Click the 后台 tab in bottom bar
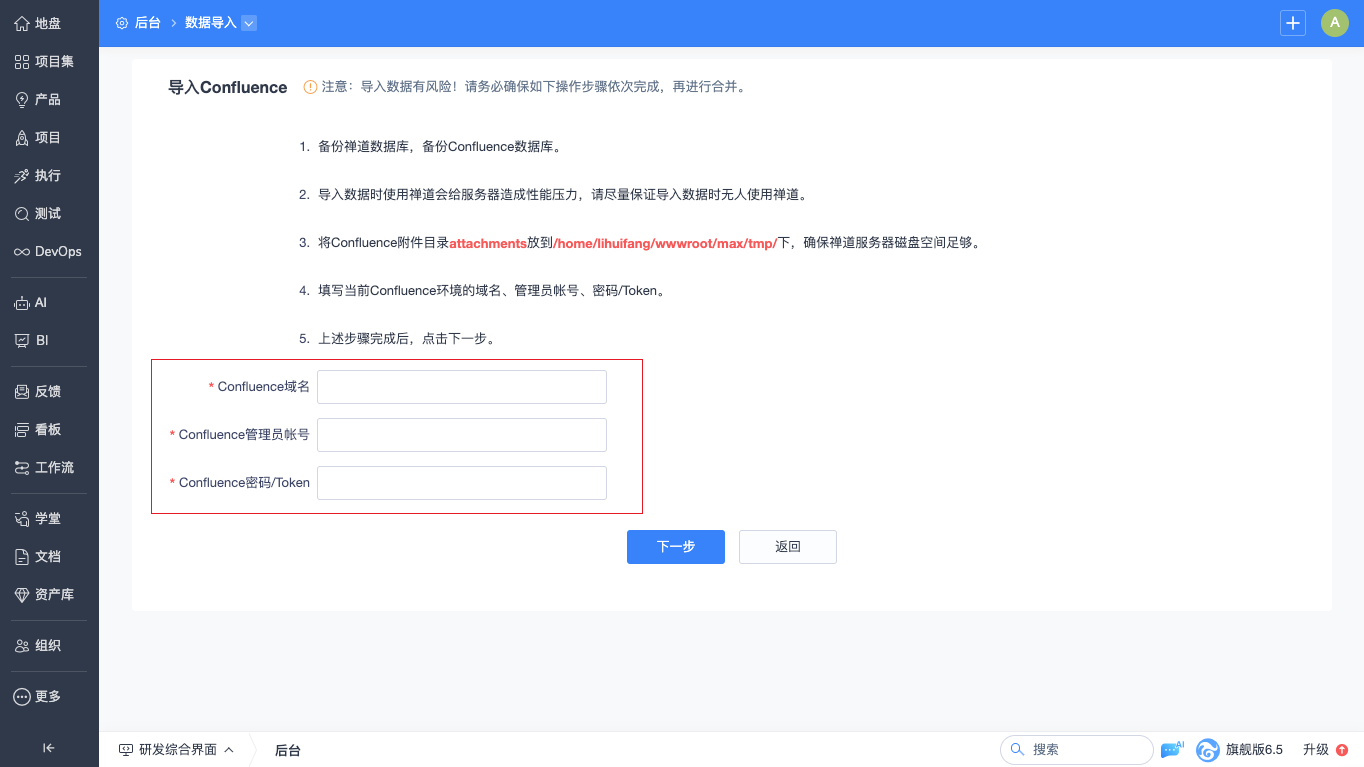 coord(288,750)
